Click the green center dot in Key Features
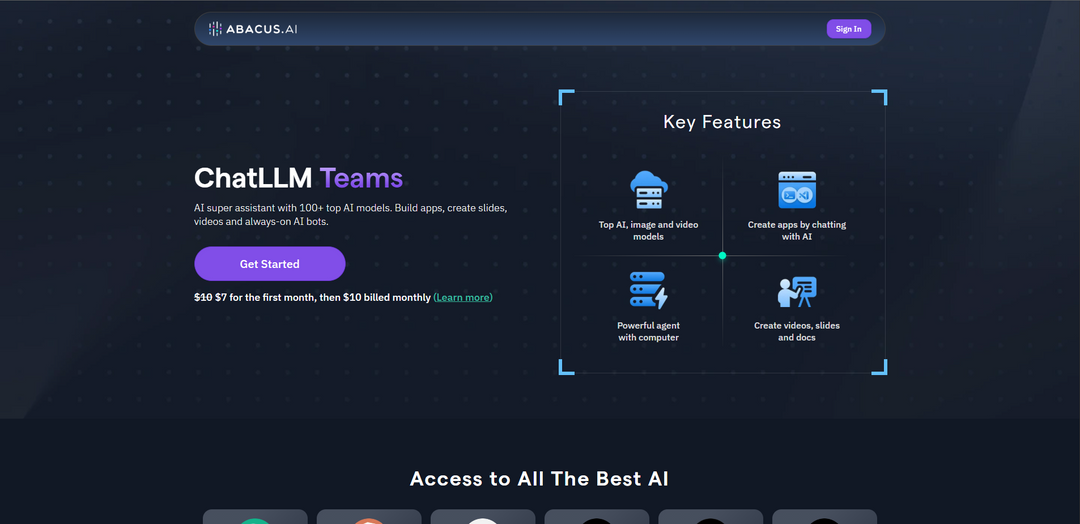 722,255
